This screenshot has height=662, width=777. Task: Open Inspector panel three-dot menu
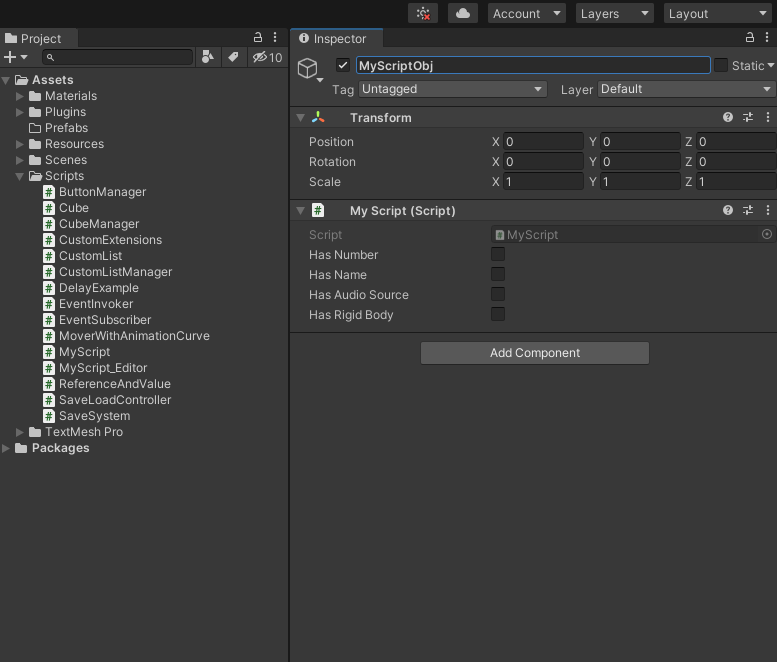pos(767,37)
